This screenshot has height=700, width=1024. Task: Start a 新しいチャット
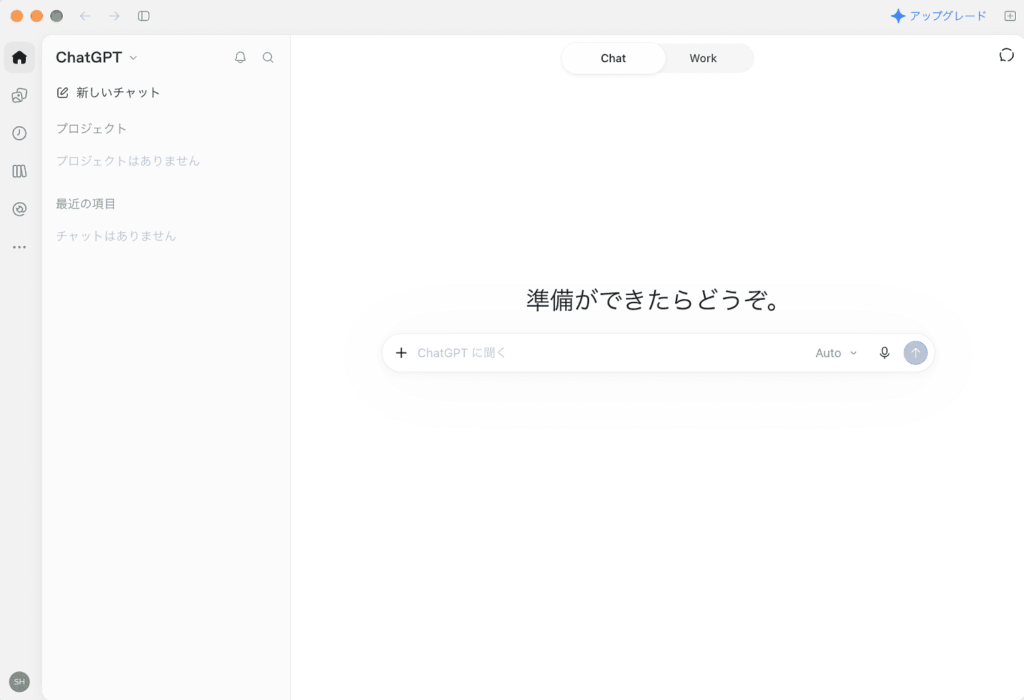click(108, 93)
